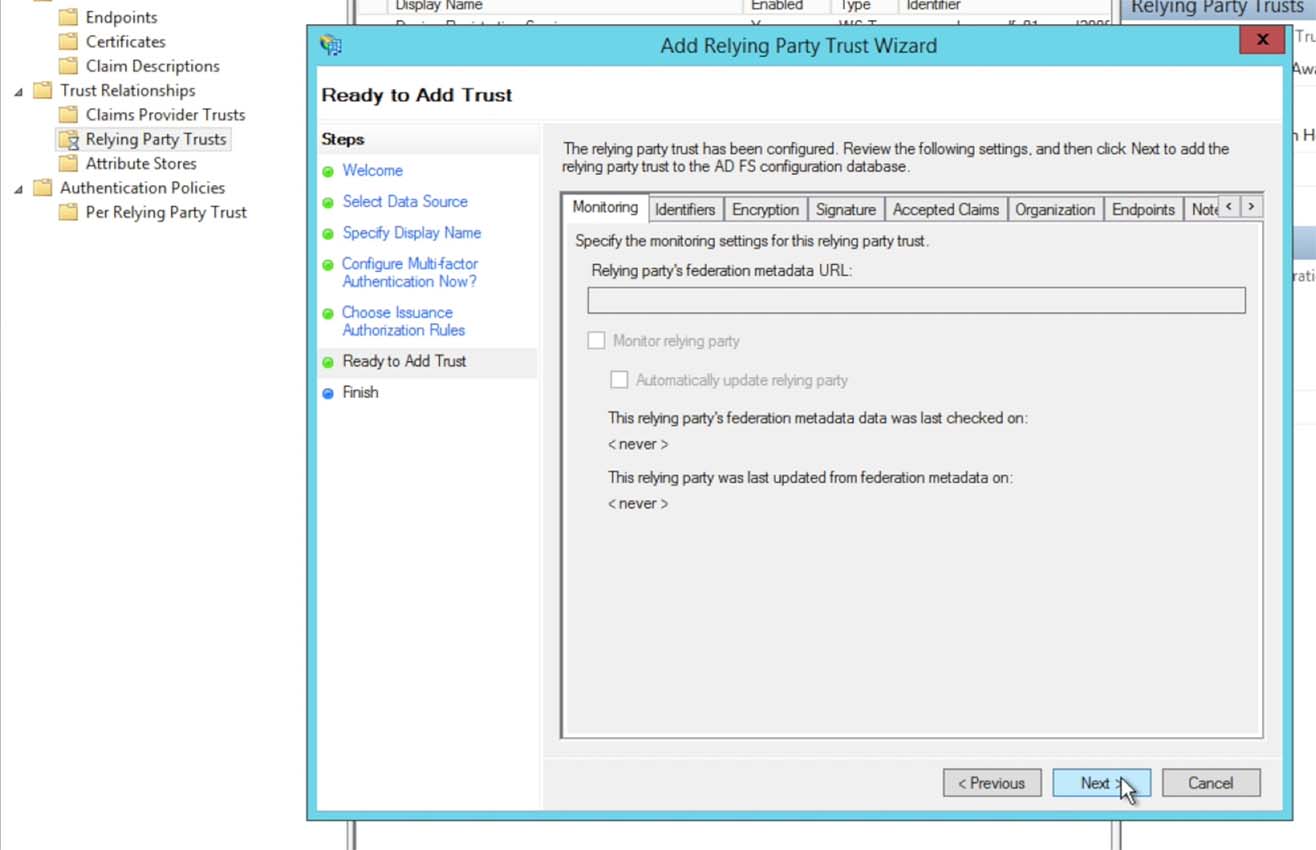Click the Relying Party Trusts folder icon
The image size is (1316, 850).
pos(68,140)
